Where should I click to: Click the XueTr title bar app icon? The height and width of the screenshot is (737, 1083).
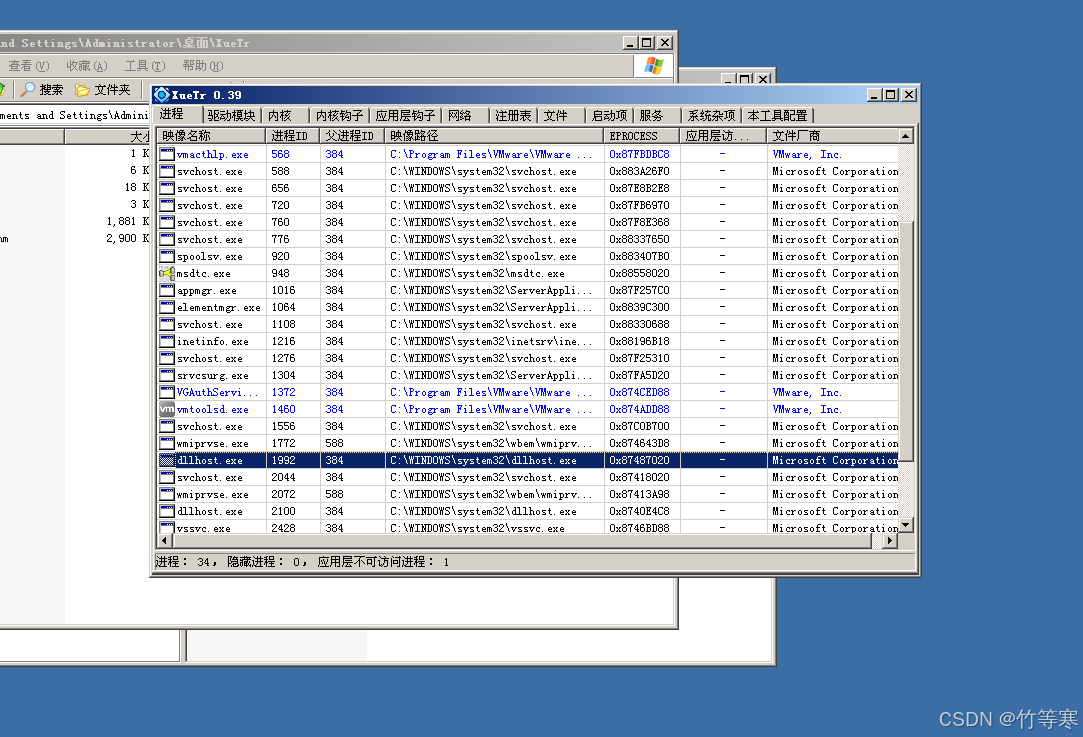pos(162,95)
